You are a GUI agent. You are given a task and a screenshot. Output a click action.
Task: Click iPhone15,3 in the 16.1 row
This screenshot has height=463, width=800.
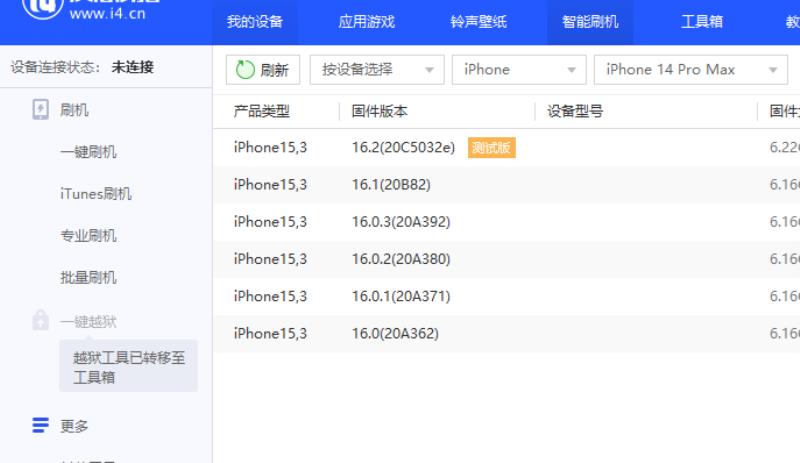pos(270,184)
